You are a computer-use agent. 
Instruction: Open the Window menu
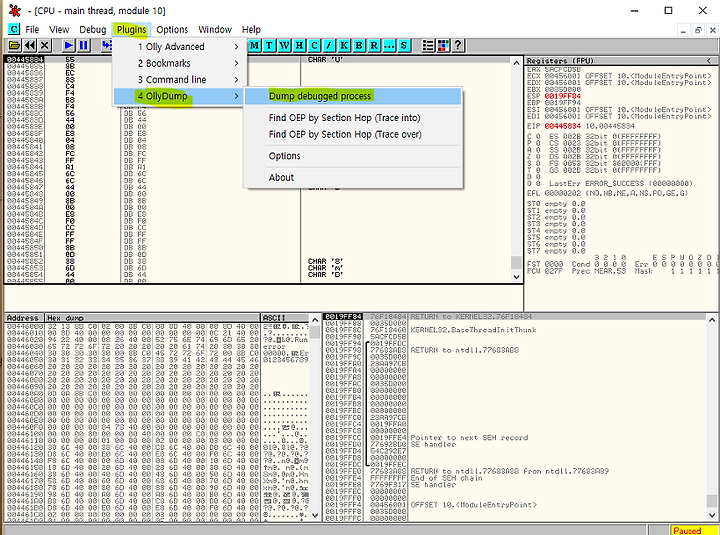click(215, 29)
